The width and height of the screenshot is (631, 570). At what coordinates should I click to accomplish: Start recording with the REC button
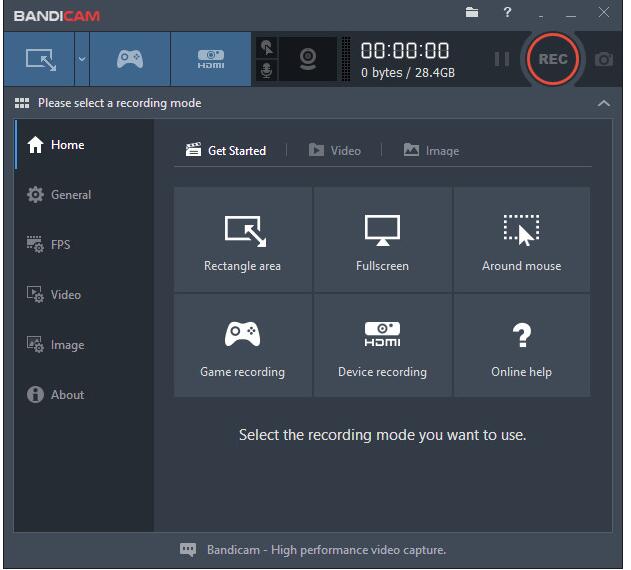click(553, 59)
